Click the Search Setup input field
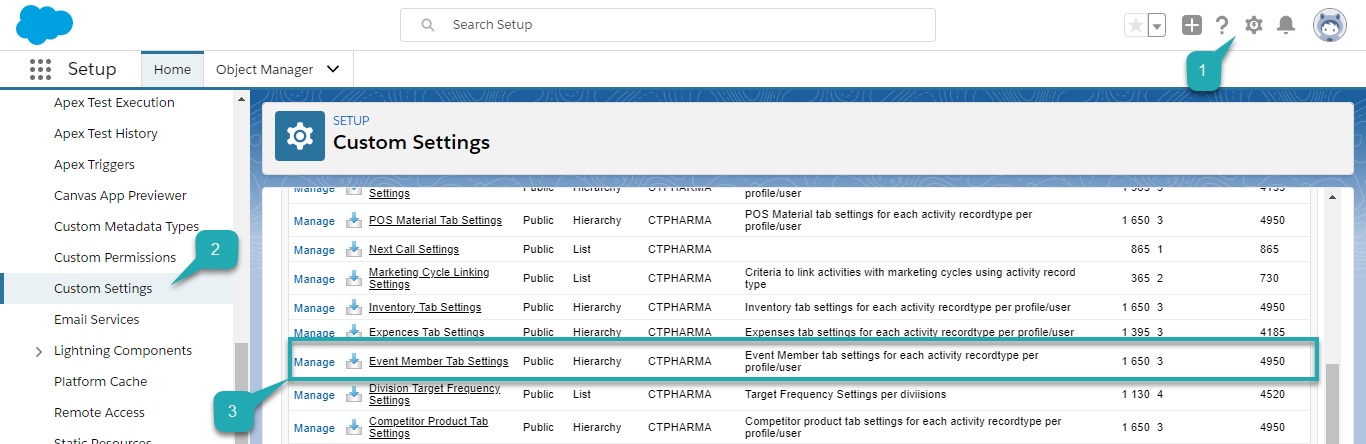 pyautogui.click(x=667, y=25)
